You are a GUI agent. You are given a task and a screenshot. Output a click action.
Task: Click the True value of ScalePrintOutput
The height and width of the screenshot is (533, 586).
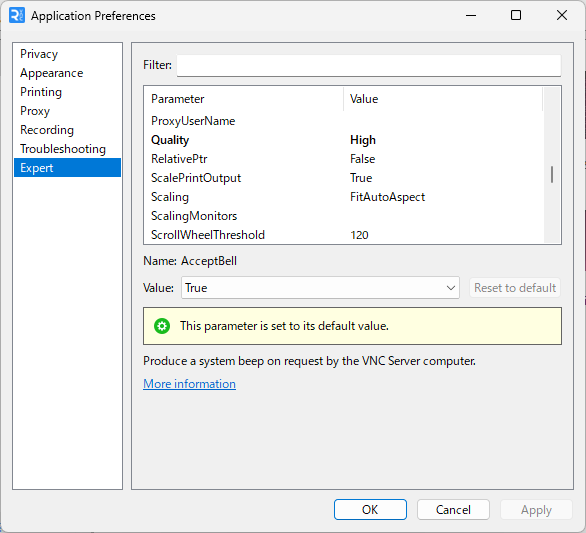click(x=361, y=178)
